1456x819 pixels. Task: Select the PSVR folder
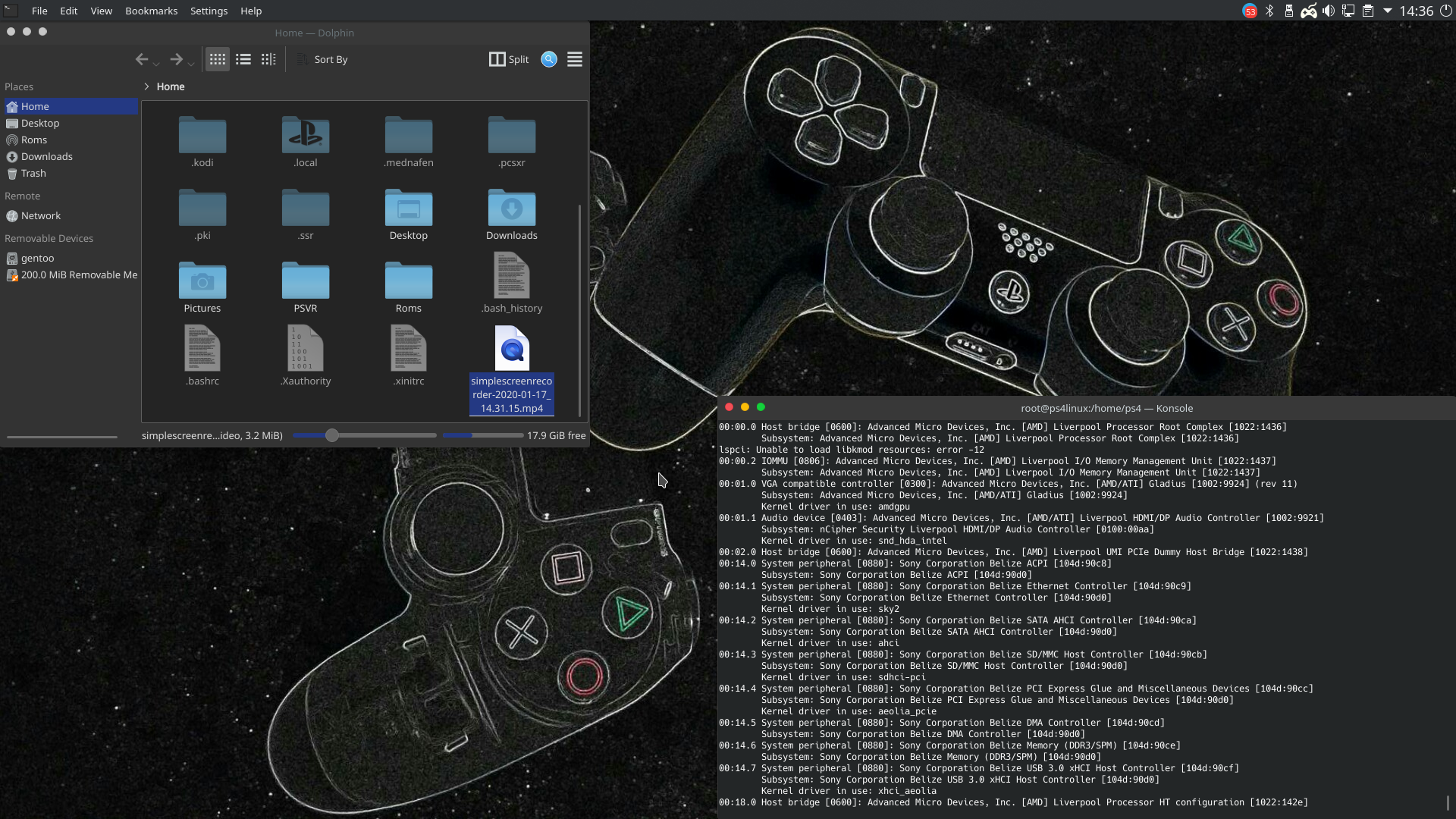pyautogui.click(x=306, y=287)
